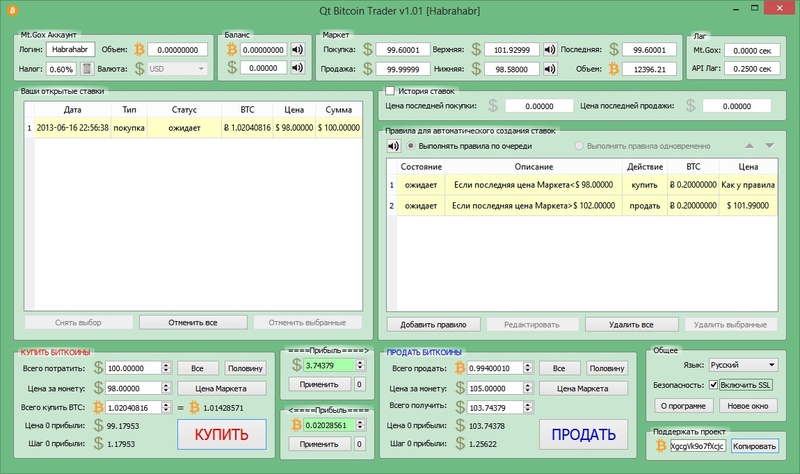Click sell price field 105.00000
800x474 pixels.
(495, 388)
